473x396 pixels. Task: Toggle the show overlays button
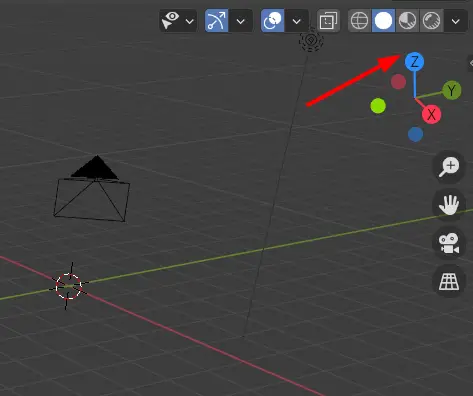(273, 21)
